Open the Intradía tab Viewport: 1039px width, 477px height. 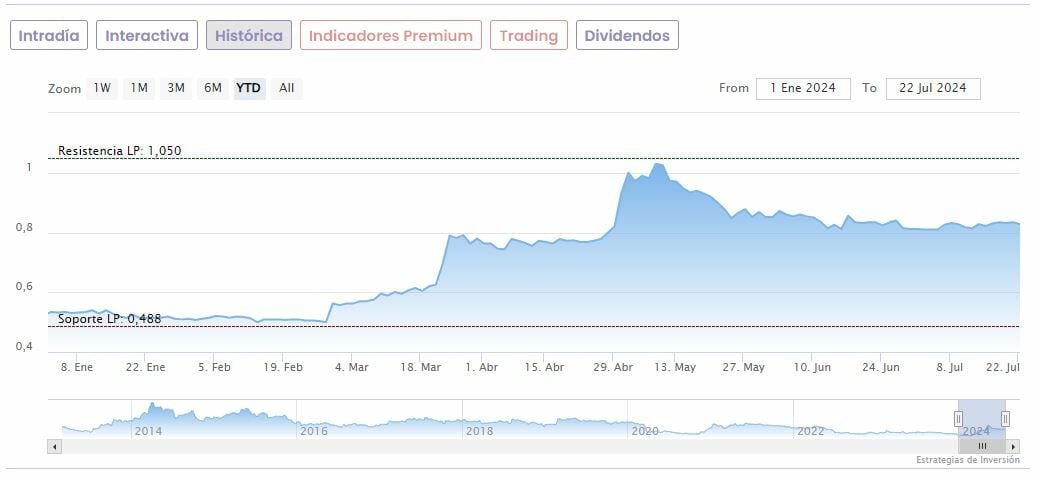[49, 35]
